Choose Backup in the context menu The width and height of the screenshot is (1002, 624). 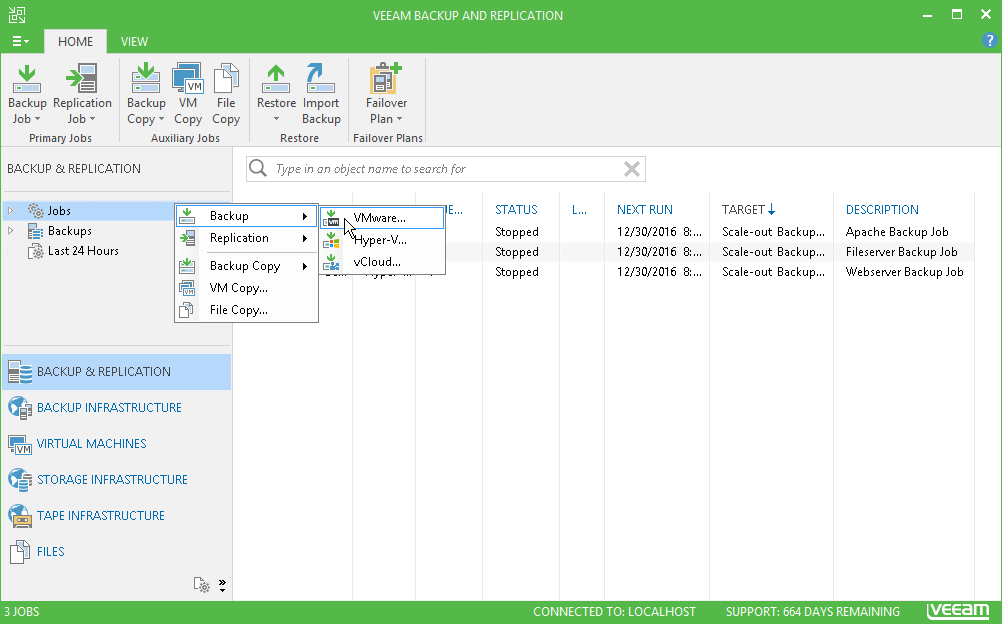point(247,216)
